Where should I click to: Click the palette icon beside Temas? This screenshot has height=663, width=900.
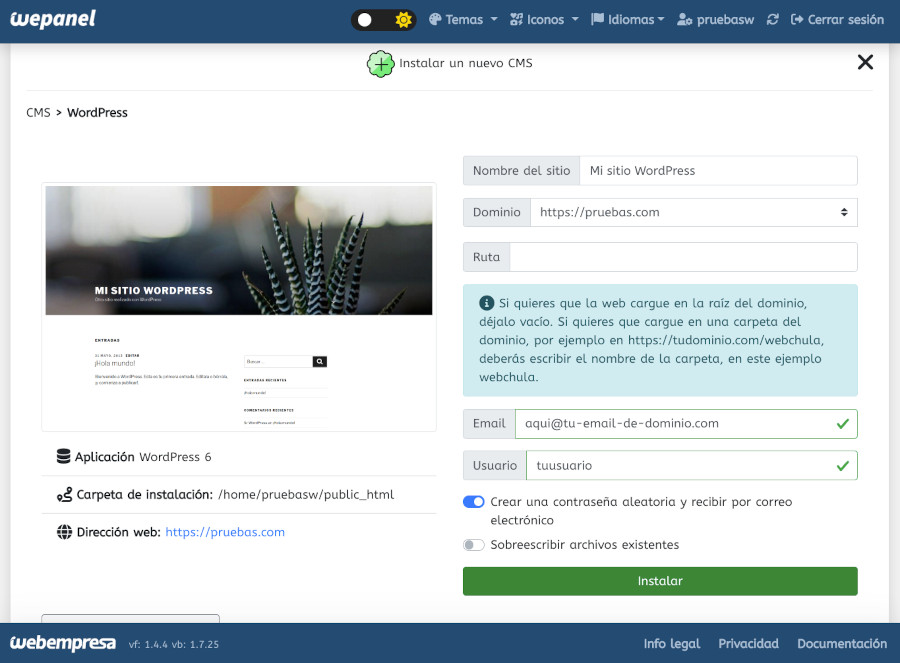point(435,20)
